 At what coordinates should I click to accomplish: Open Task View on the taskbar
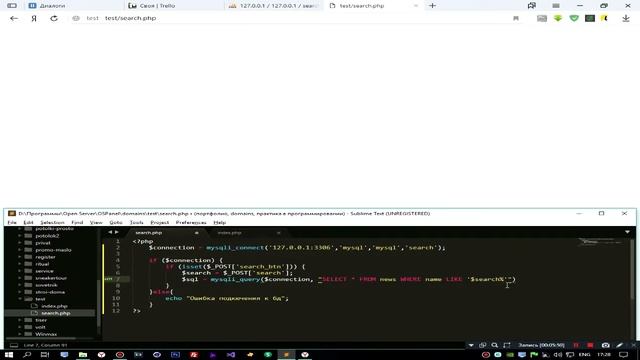pyautogui.click(x=45, y=355)
